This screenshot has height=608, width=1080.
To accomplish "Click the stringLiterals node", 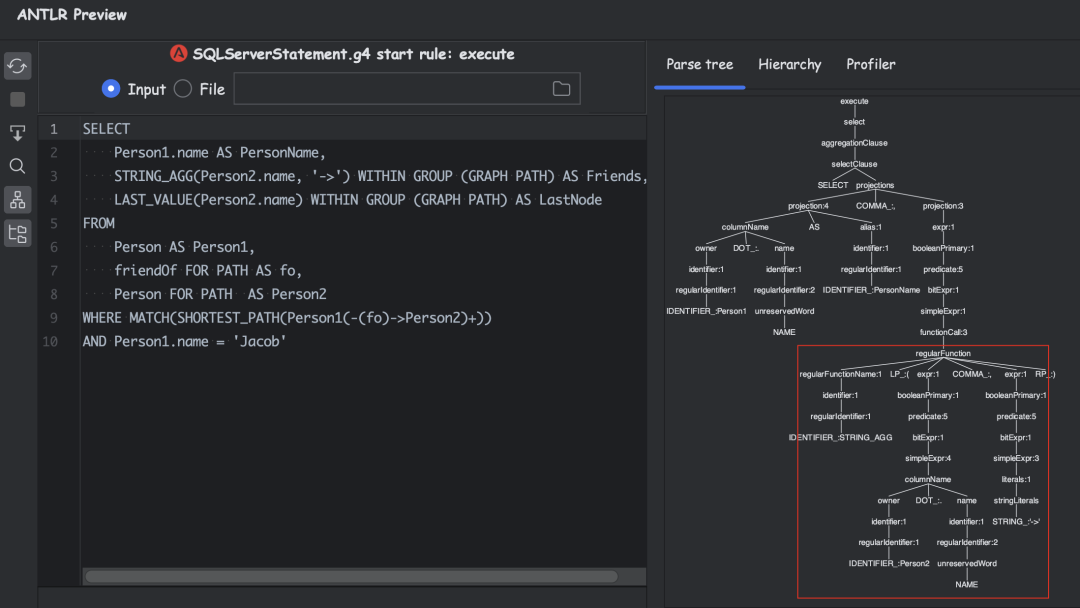I will [1016, 501].
